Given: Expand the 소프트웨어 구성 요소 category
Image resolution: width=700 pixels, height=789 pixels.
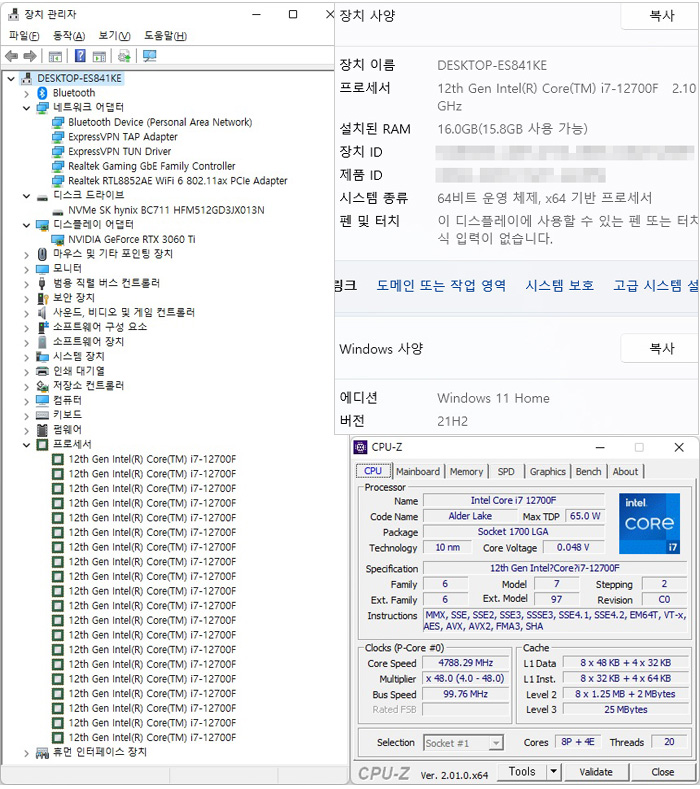Looking at the screenshot, I should [x=27, y=328].
